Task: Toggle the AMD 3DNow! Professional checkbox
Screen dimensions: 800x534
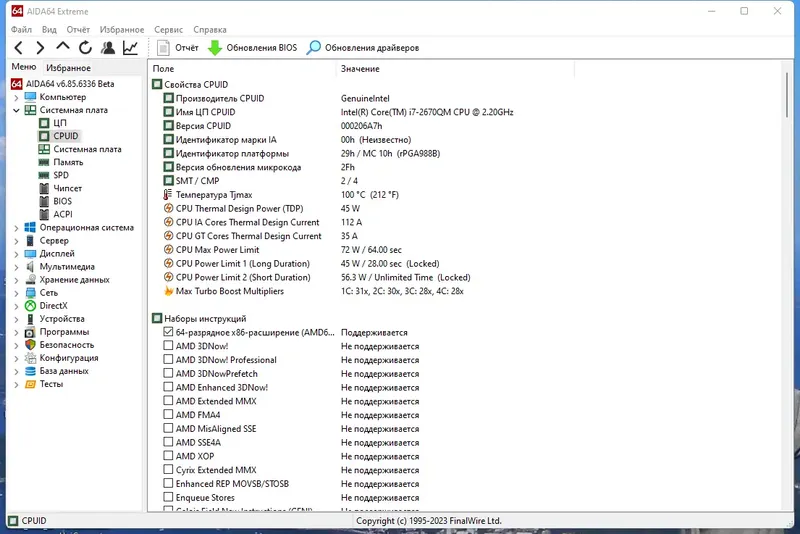Action: (x=168, y=360)
